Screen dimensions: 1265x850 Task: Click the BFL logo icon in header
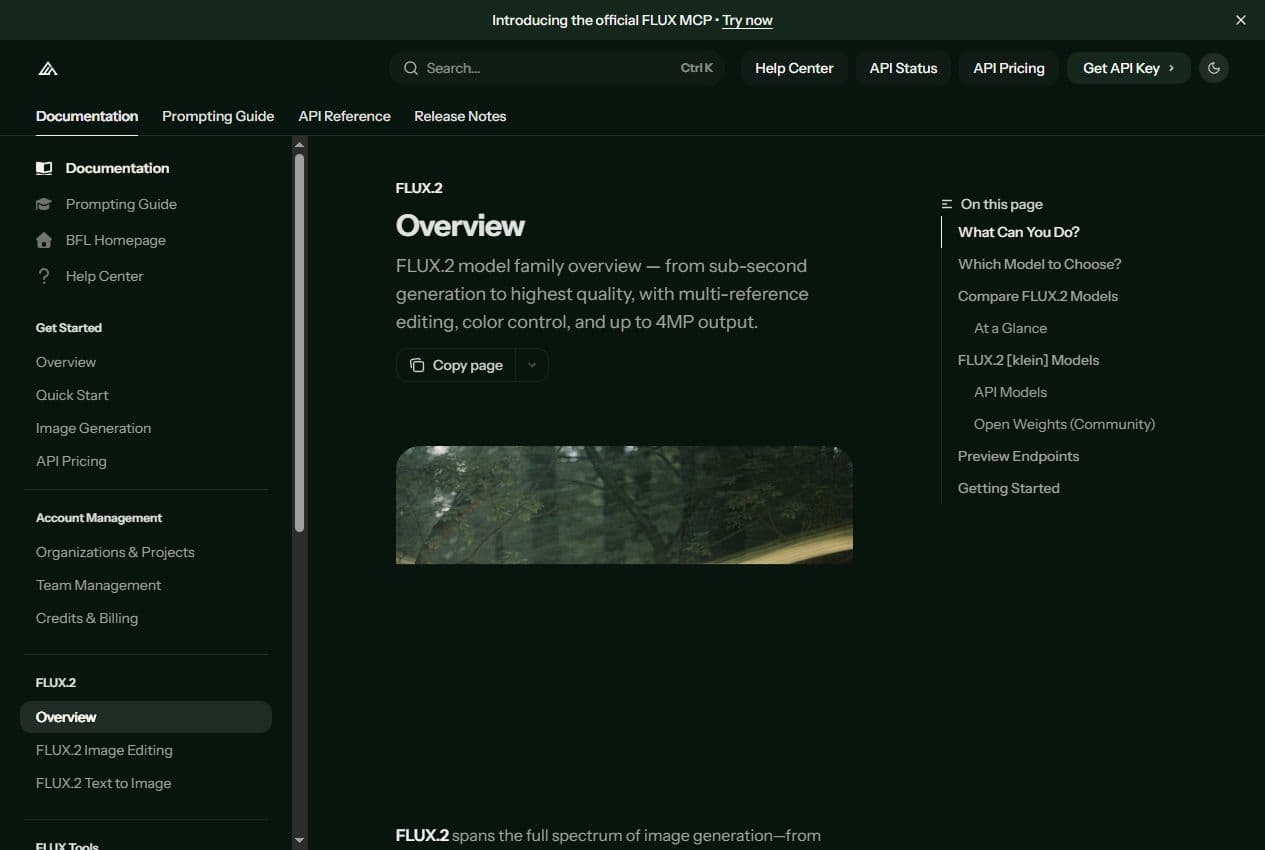click(48, 68)
